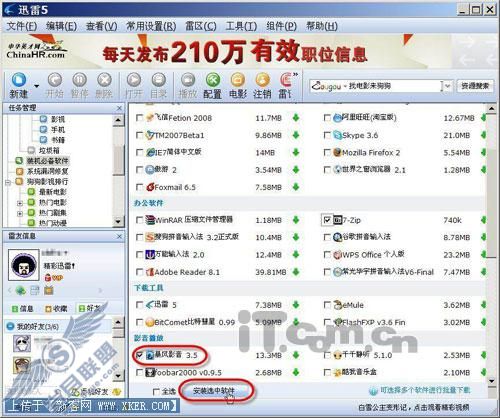500x418 pixels.
Task: Click download arrow for WinRAR
Action: click(296, 220)
